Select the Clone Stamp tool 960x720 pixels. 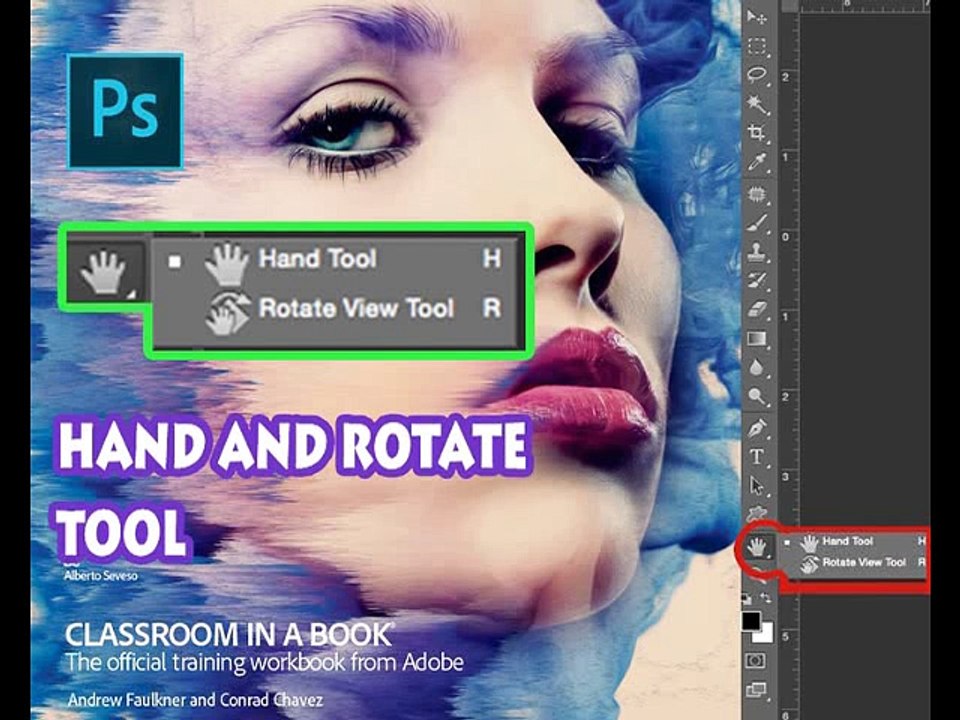pos(757,252)
